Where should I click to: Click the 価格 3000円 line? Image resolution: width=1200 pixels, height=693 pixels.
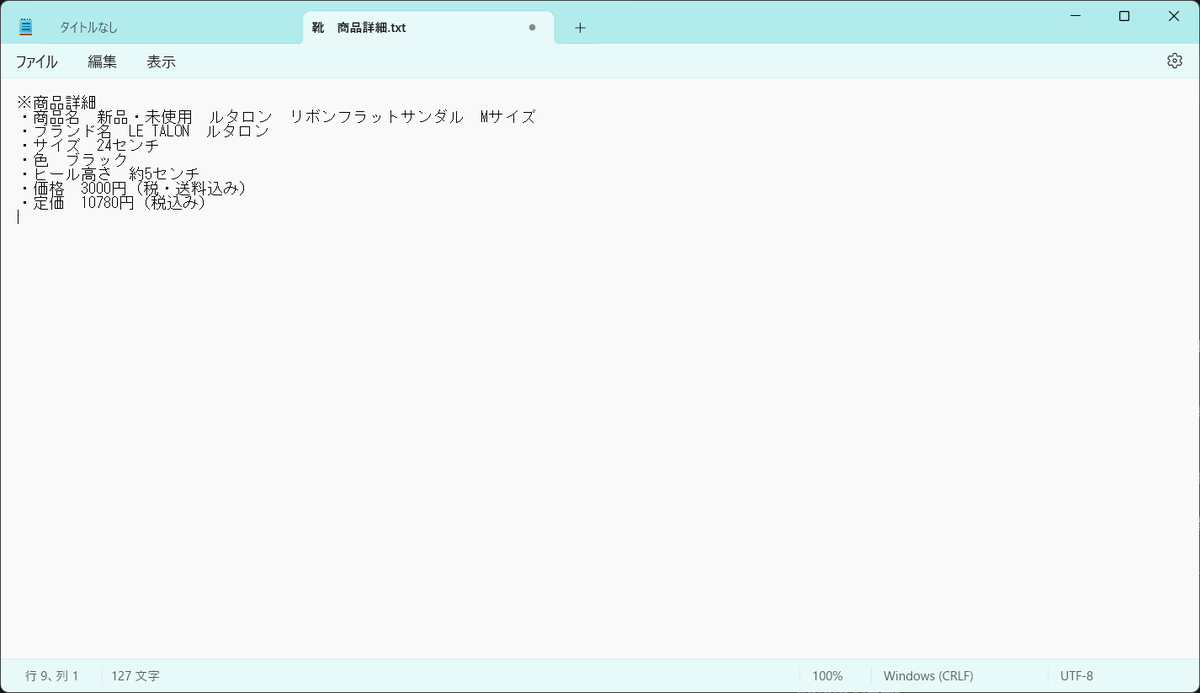click(x=132, y=189)
